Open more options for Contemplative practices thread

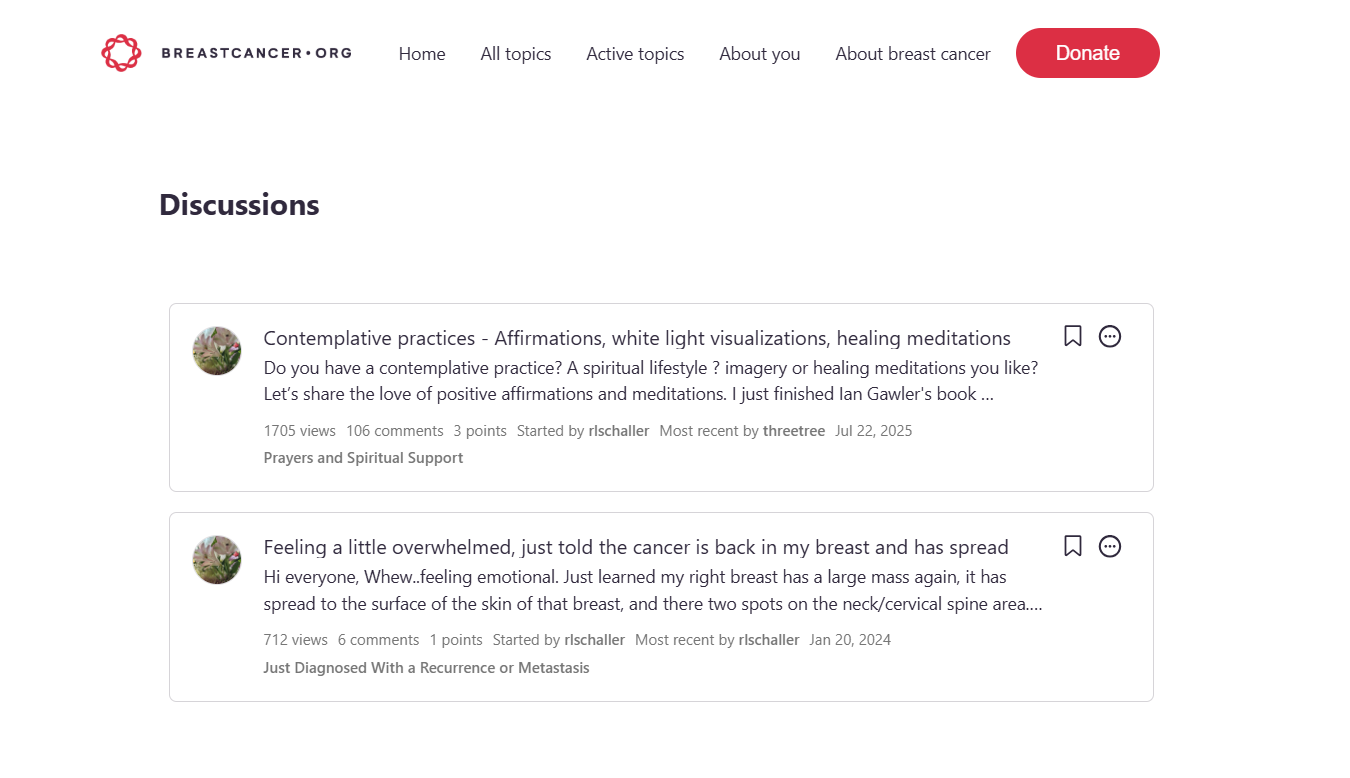pos(1110,336)
